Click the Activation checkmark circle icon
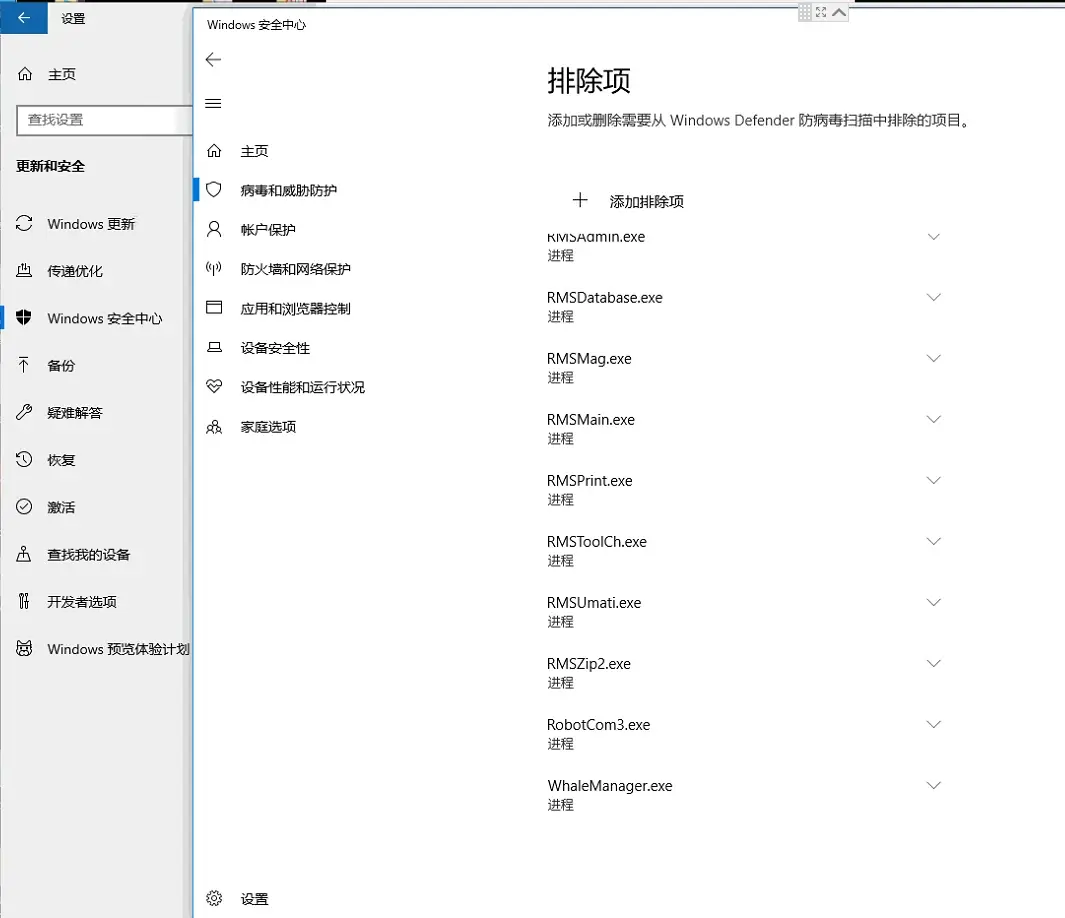The height and width of the screenshot is (918, 1065). click(24, 507)
